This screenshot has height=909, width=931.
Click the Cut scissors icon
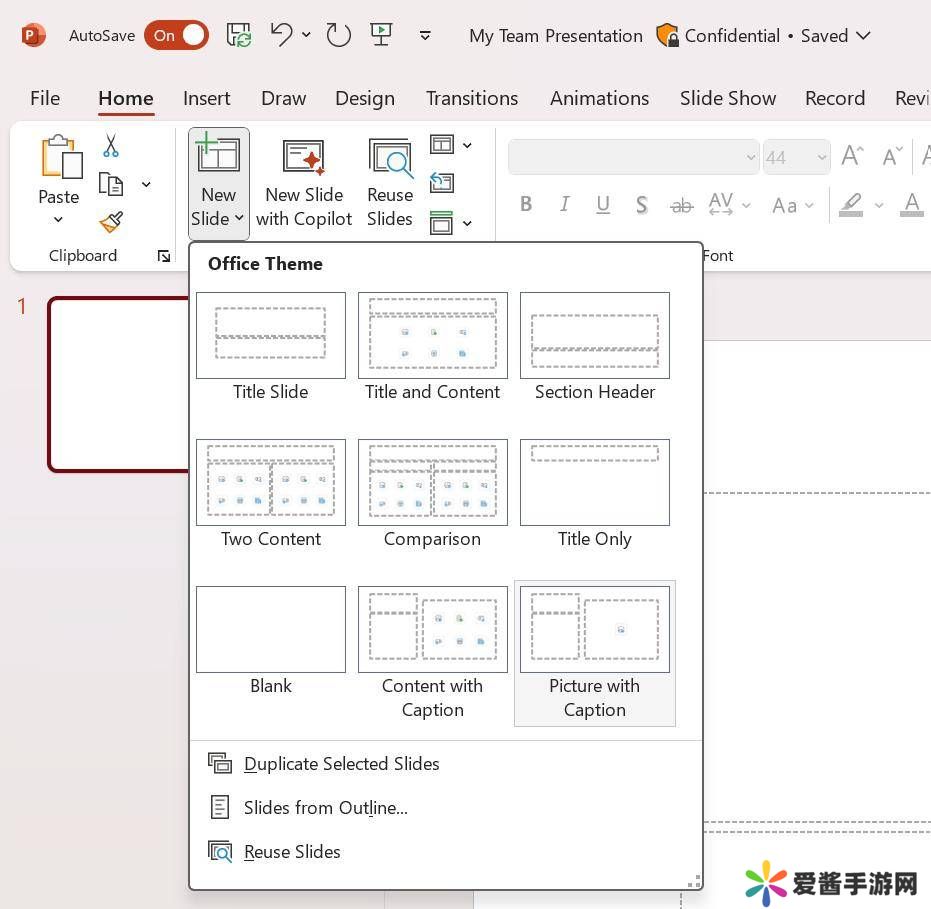[x=111, y=146]
